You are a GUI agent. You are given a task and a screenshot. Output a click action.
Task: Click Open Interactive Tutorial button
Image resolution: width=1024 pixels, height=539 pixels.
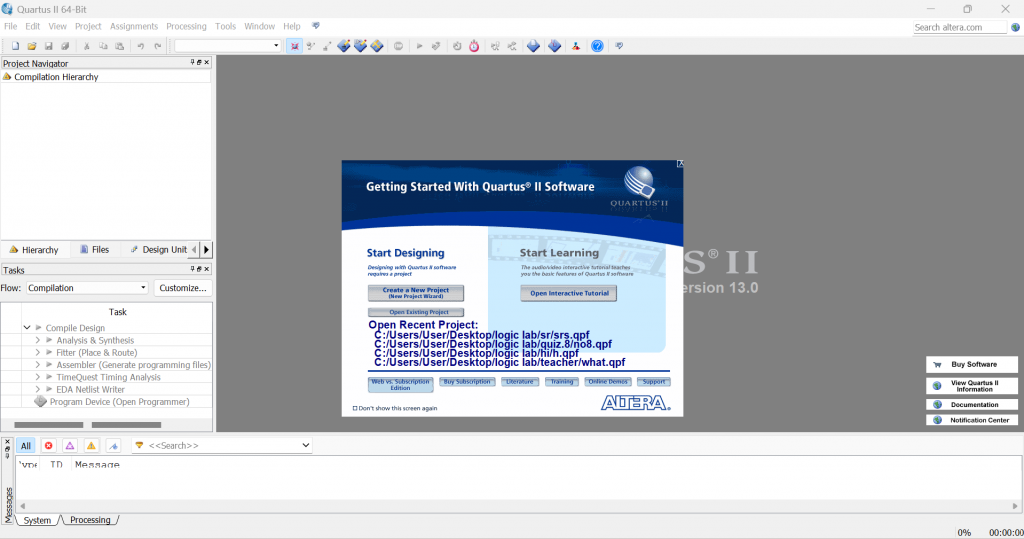pyautogui.click(x=569, y=293)
